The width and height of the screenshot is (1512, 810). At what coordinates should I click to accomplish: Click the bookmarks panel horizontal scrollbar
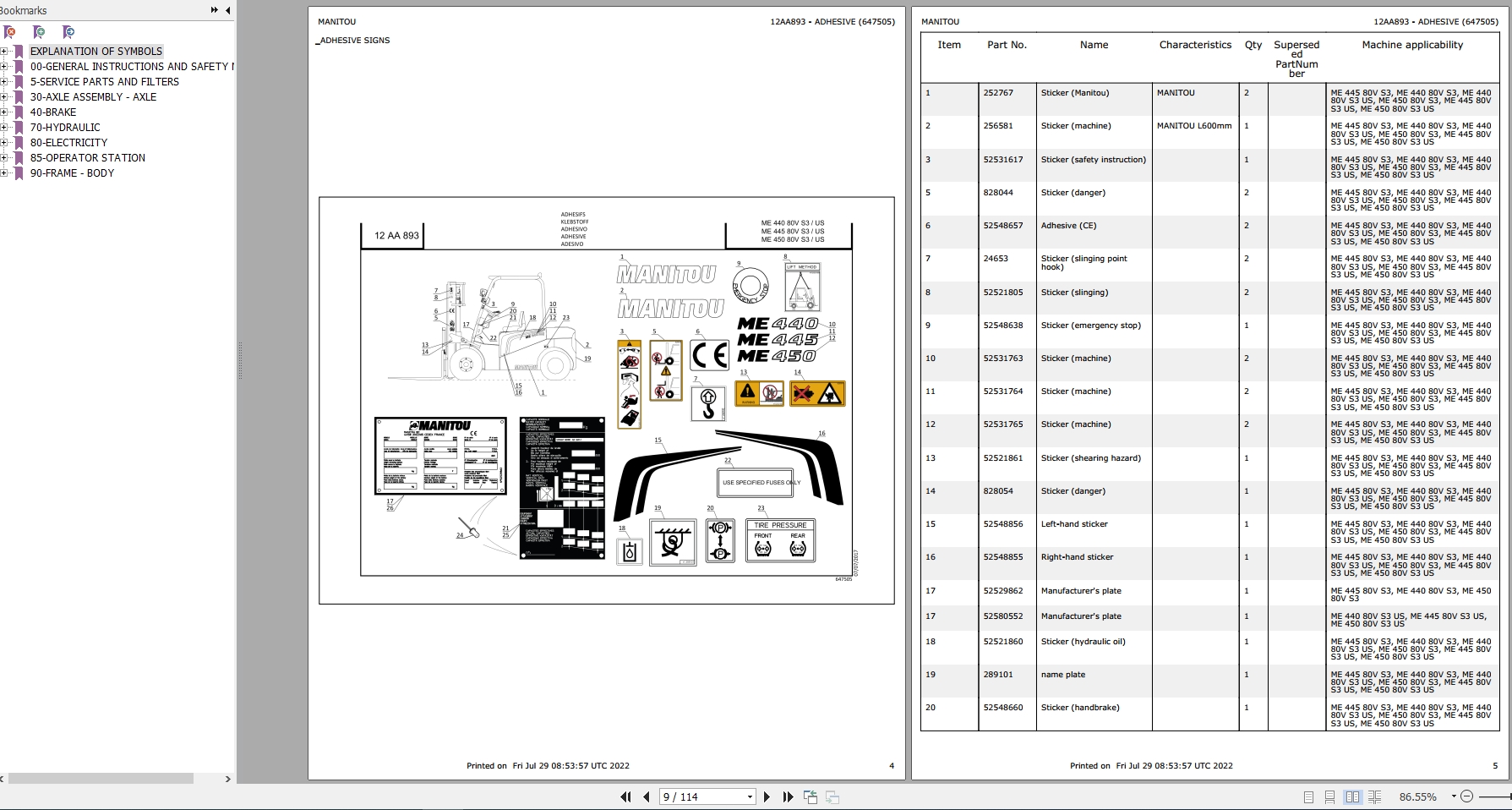[101, 779]
